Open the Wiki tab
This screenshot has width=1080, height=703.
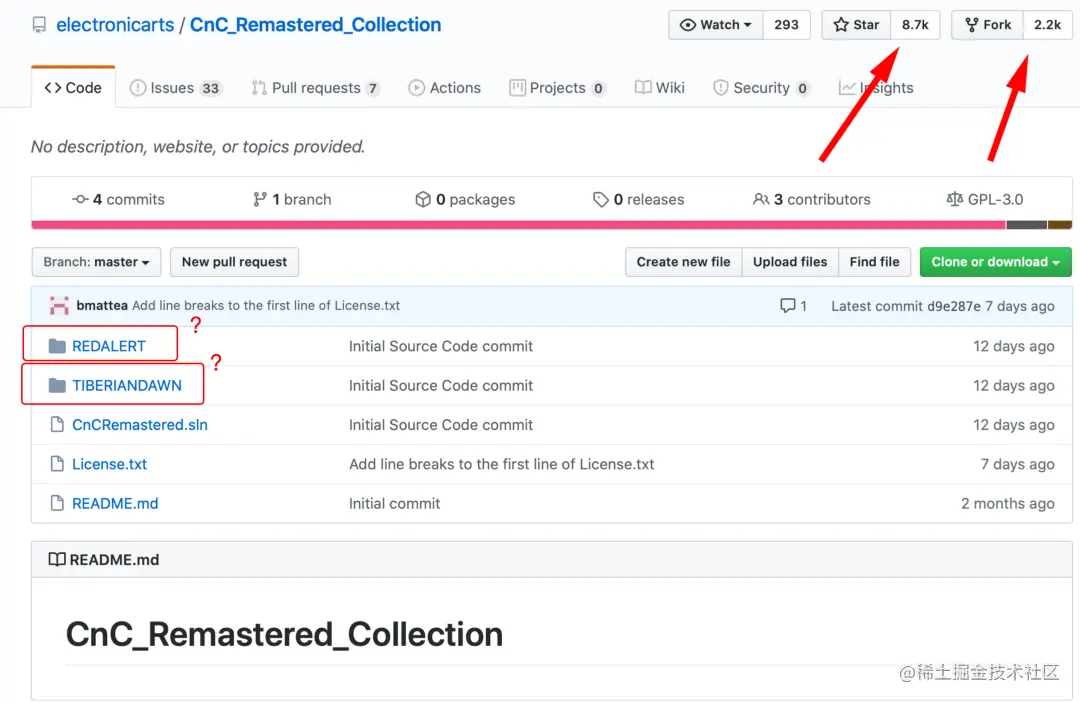(659, 88)
